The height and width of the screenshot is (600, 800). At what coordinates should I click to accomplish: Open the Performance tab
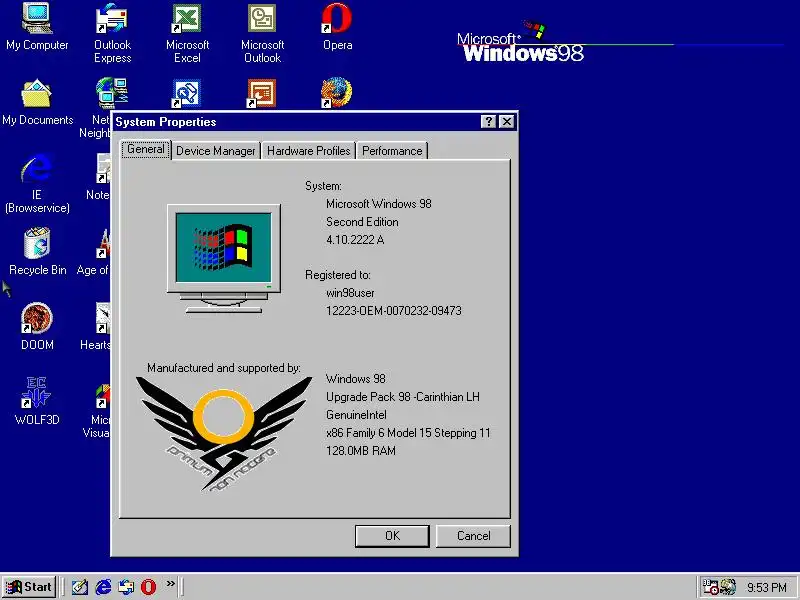[392, 151]
